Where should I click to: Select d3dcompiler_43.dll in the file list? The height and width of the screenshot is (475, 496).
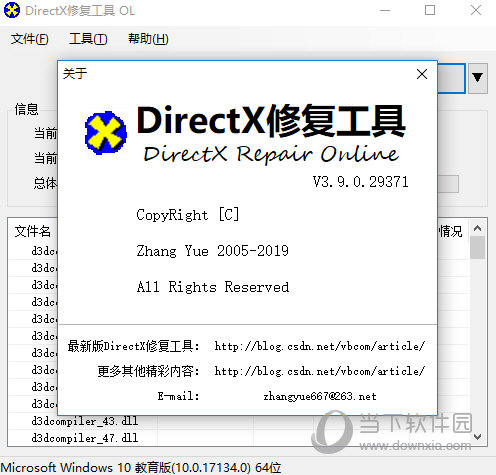tap(85, 421)
